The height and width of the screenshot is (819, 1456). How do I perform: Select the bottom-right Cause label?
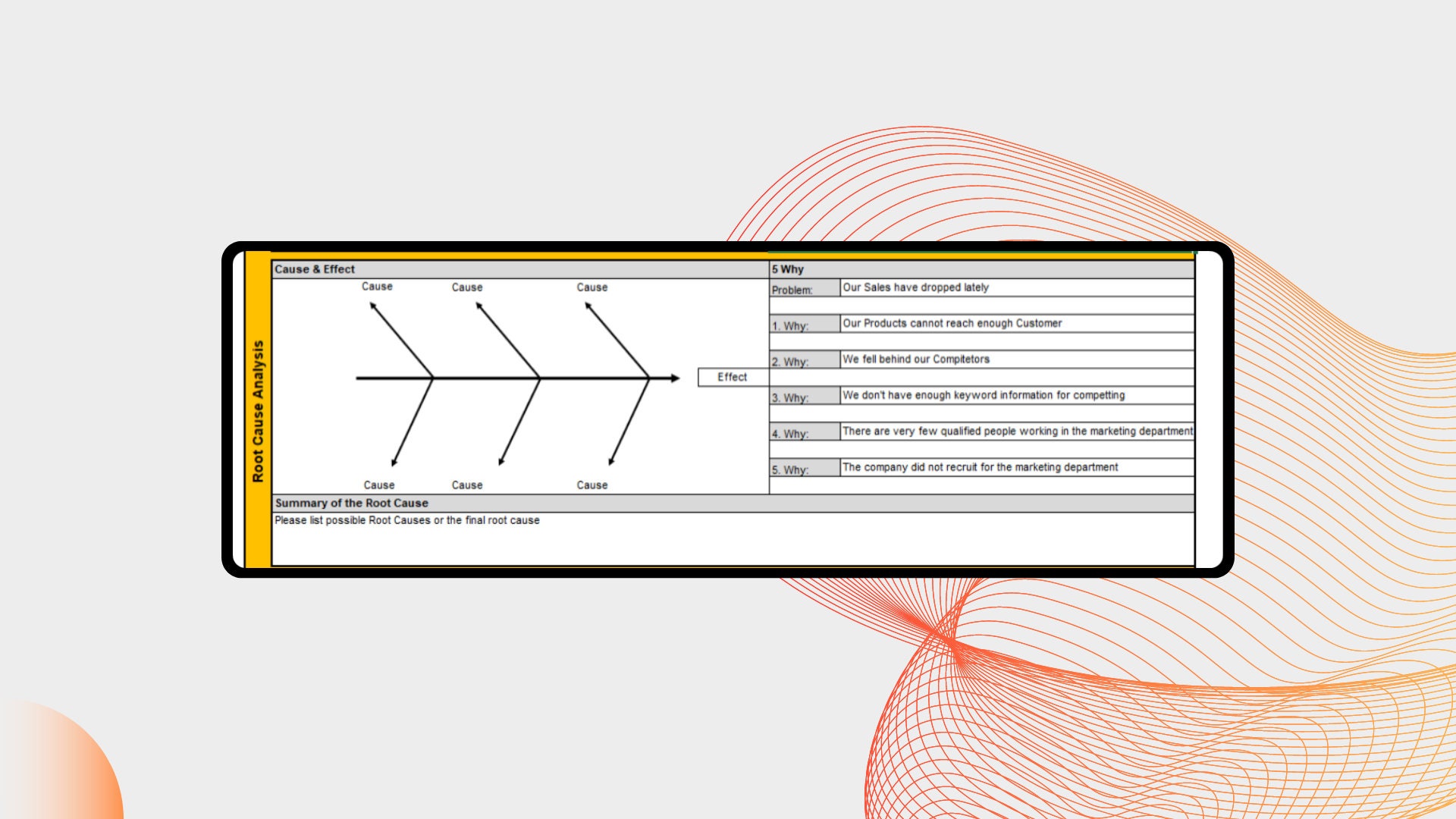click(592, 485)
